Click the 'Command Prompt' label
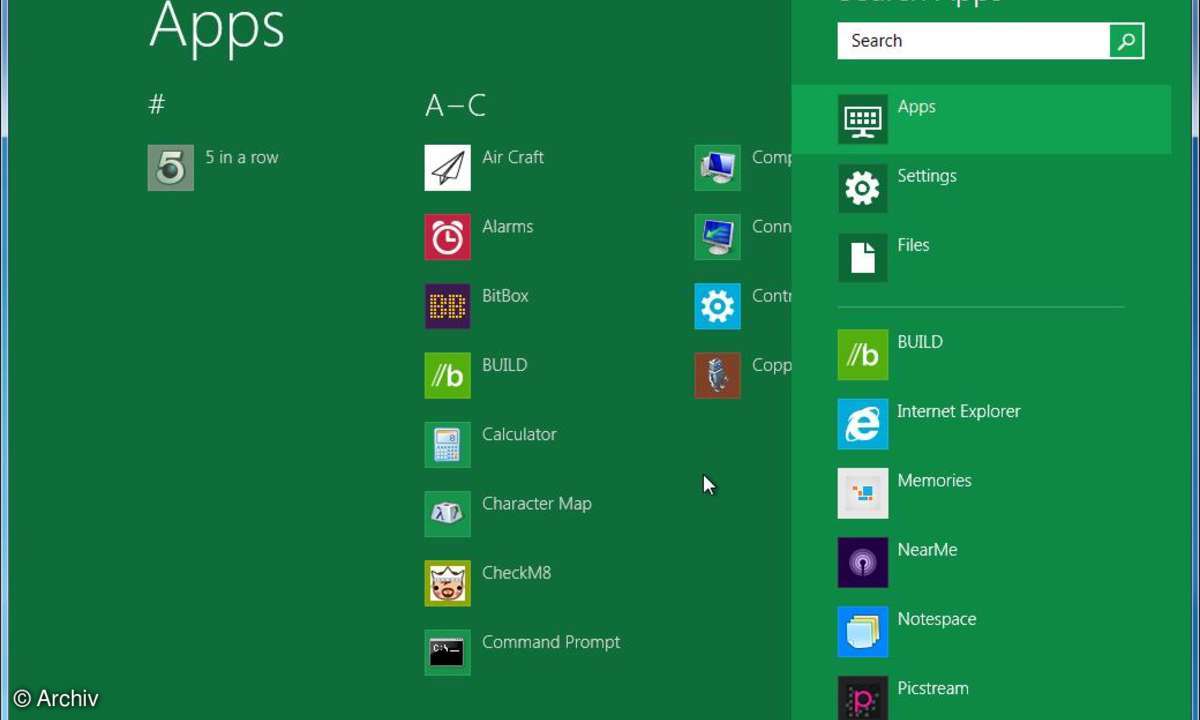This screenshot has width=1200, height=720. tap(551, 642)
